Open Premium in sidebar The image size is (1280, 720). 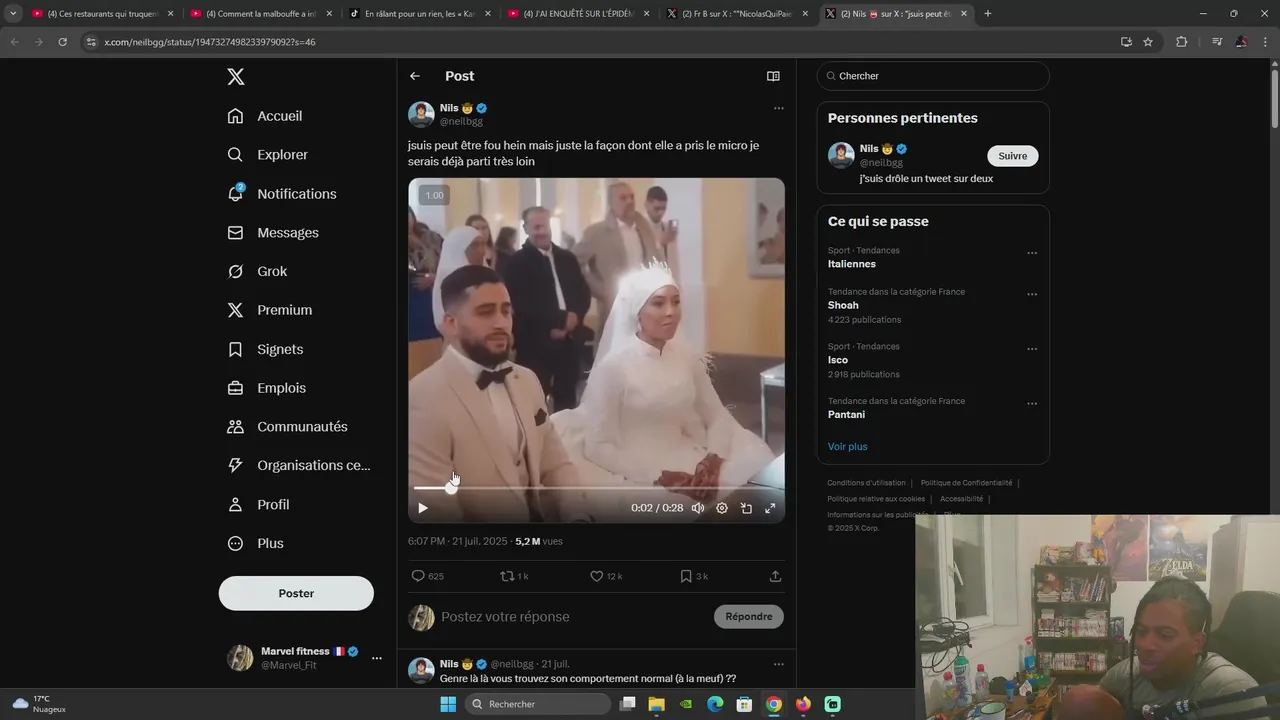(x=270, y=310)
